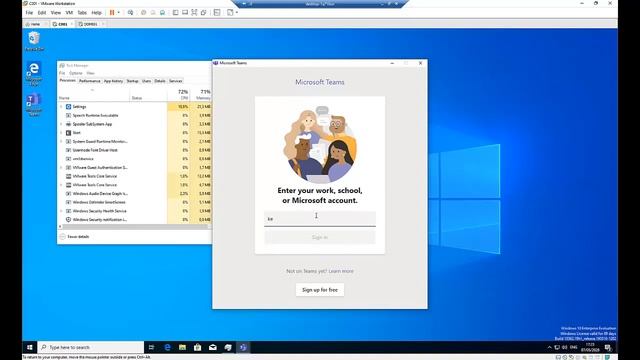Click Microsoft Teams icon on the taskbar
This screenshot has width=640, height=360.
243,347
